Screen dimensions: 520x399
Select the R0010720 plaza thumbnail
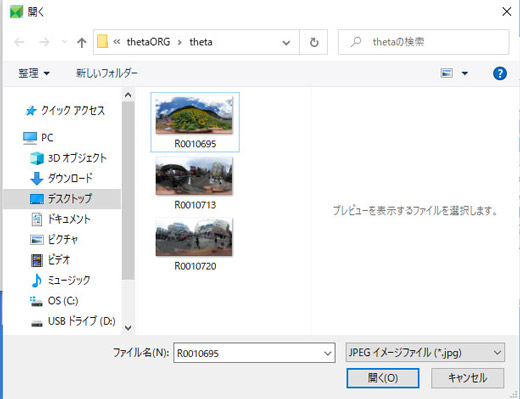tap(194, 237)
